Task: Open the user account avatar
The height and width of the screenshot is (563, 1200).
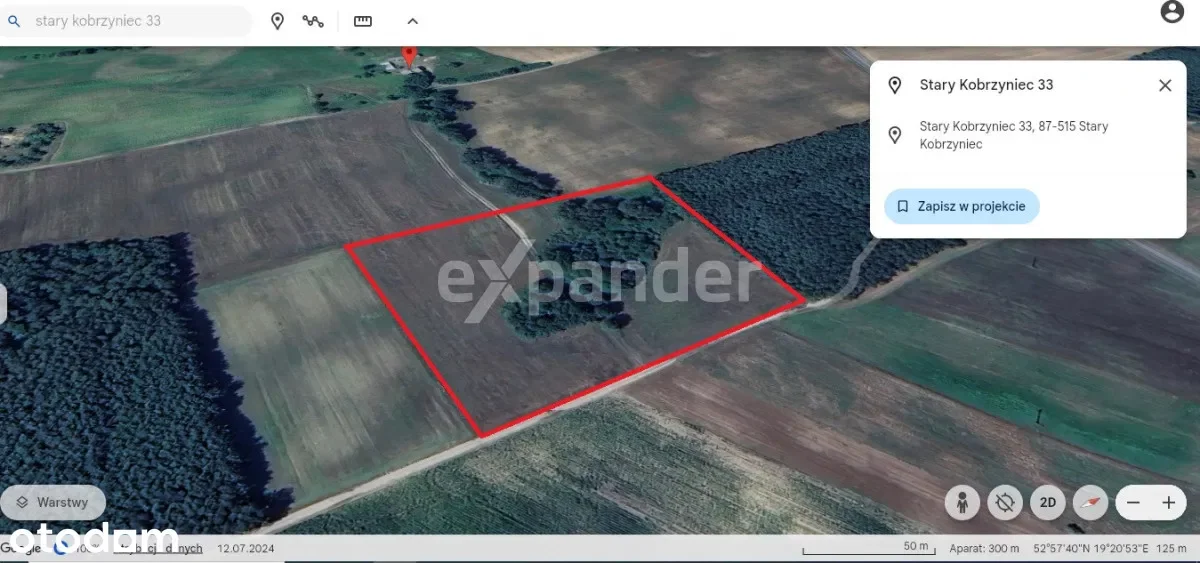Action: (1171, 12)
